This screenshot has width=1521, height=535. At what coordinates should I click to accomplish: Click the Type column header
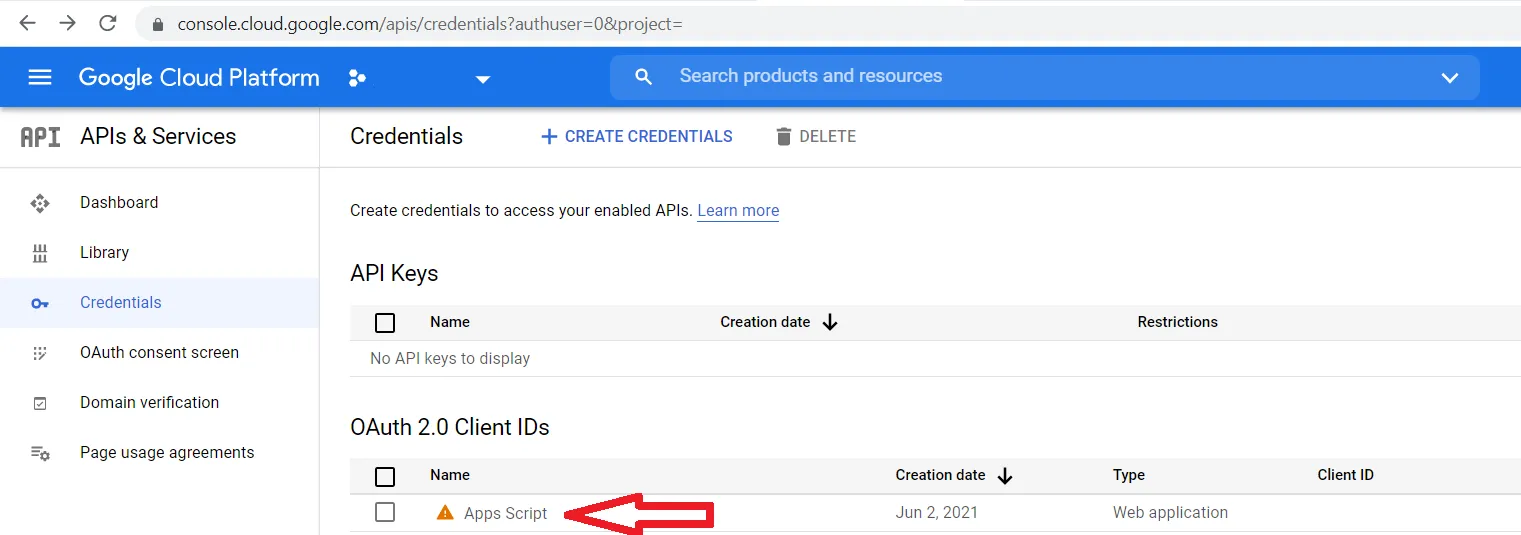pyautogui.click(x=1129, y=475)
